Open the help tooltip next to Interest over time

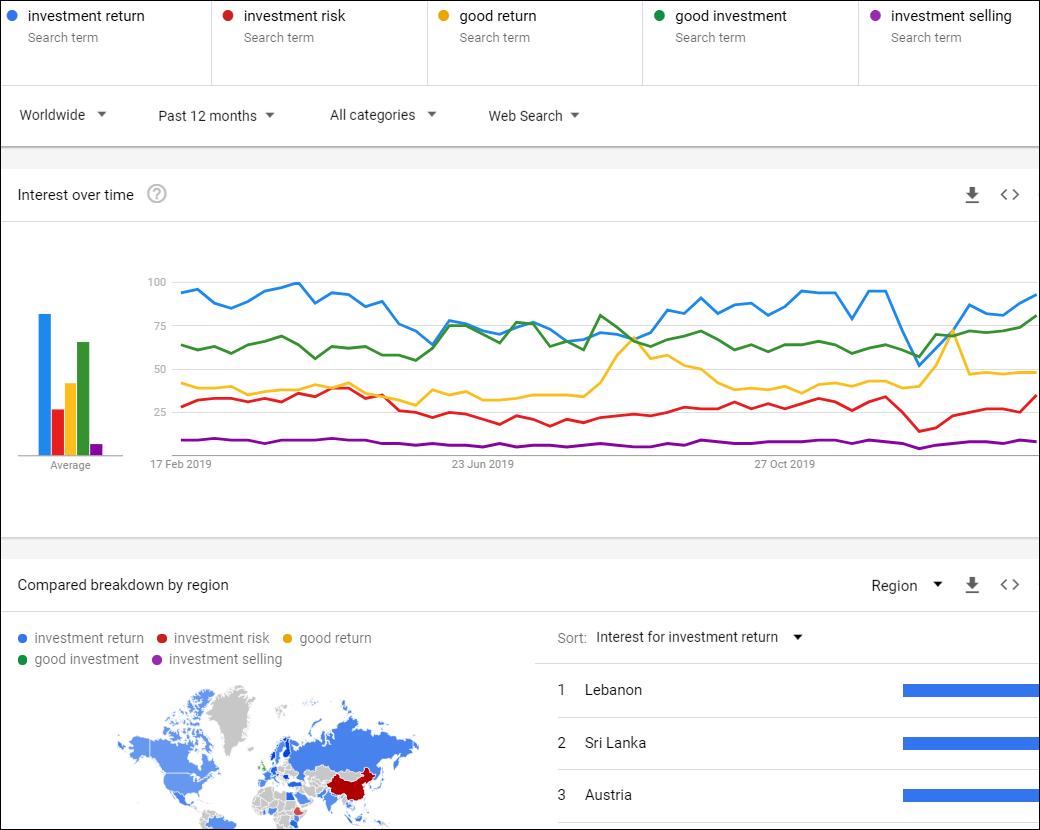(156, 194)
